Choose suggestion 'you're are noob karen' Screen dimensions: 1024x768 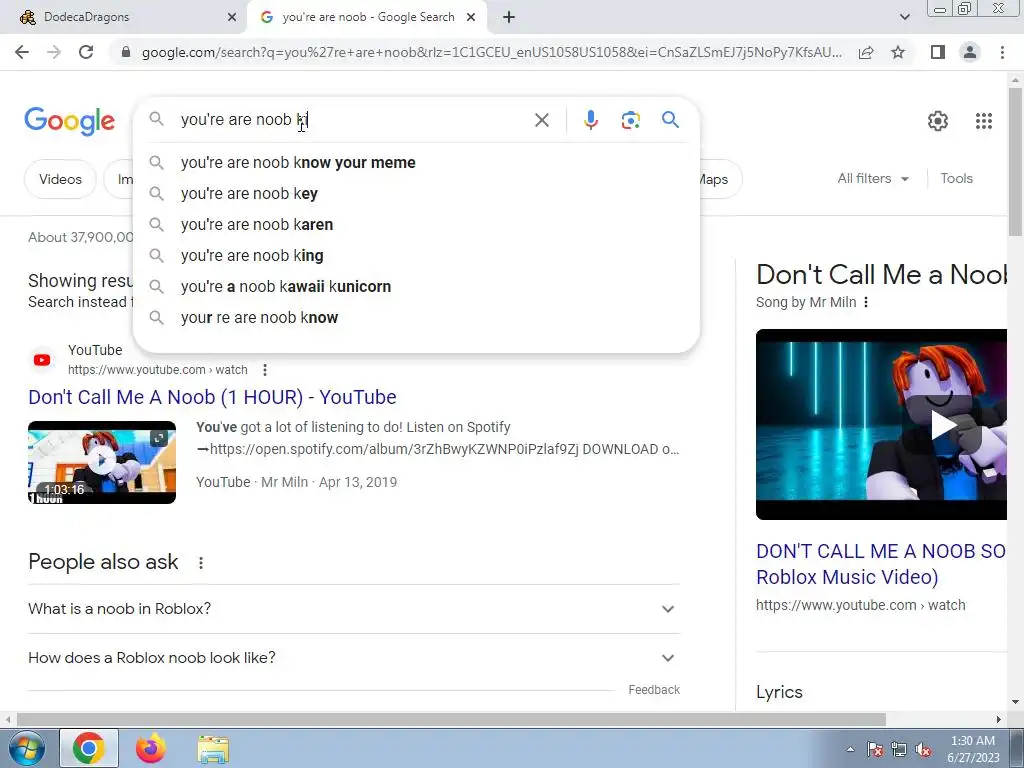416,225
